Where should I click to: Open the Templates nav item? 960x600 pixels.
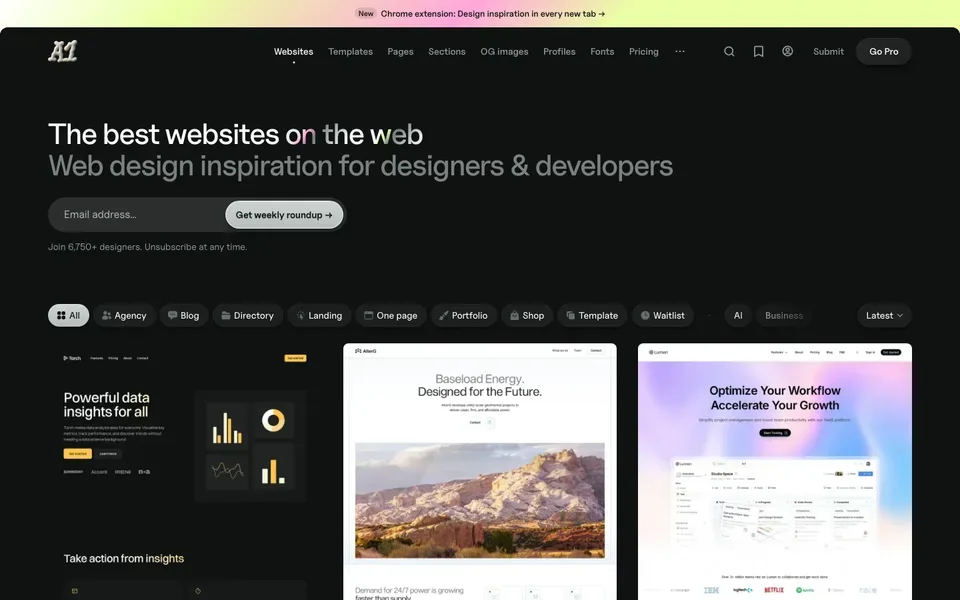click(x=350, y=51)
